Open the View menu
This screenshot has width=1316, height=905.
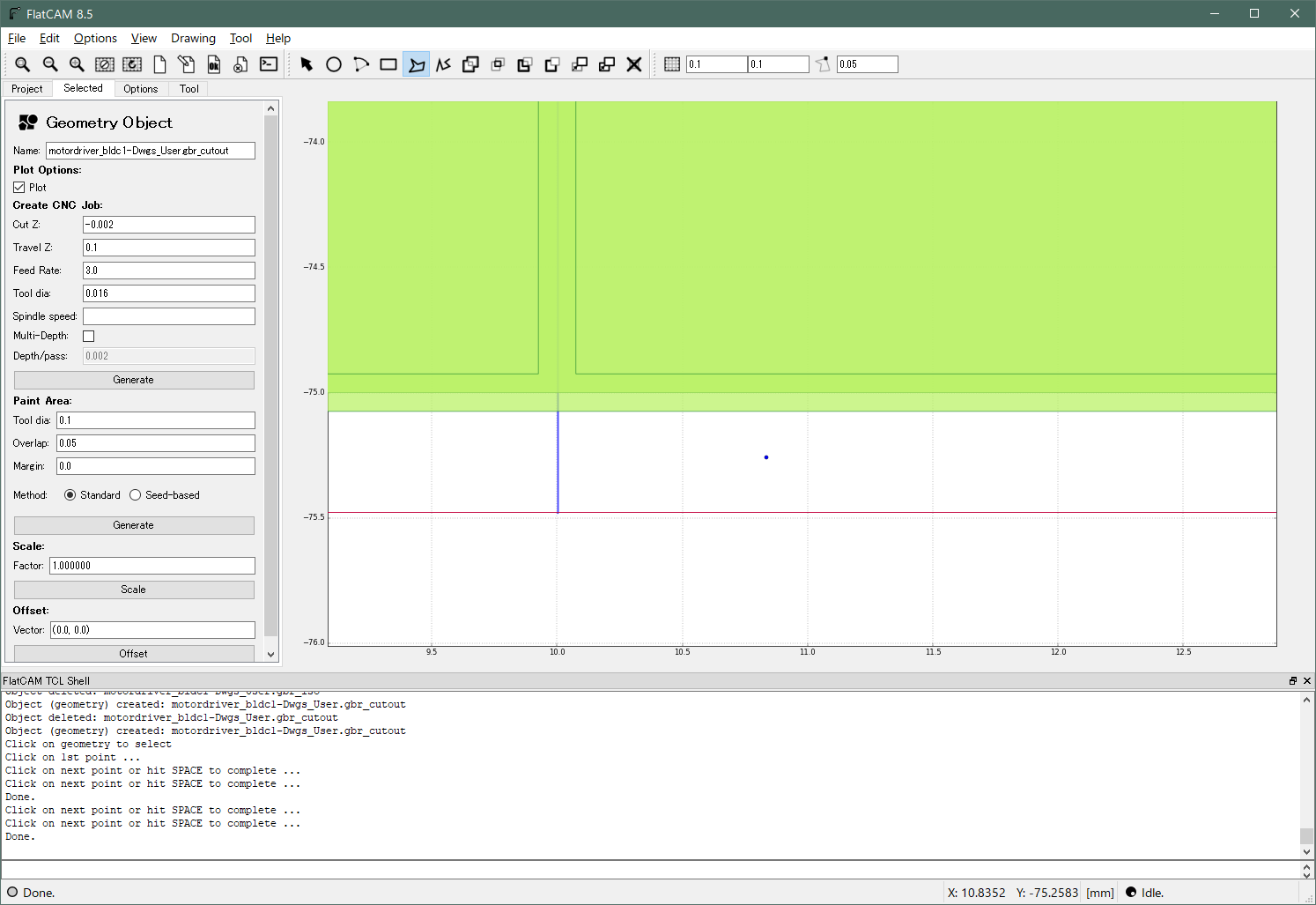pyautogui.click(x=144, y=38)
